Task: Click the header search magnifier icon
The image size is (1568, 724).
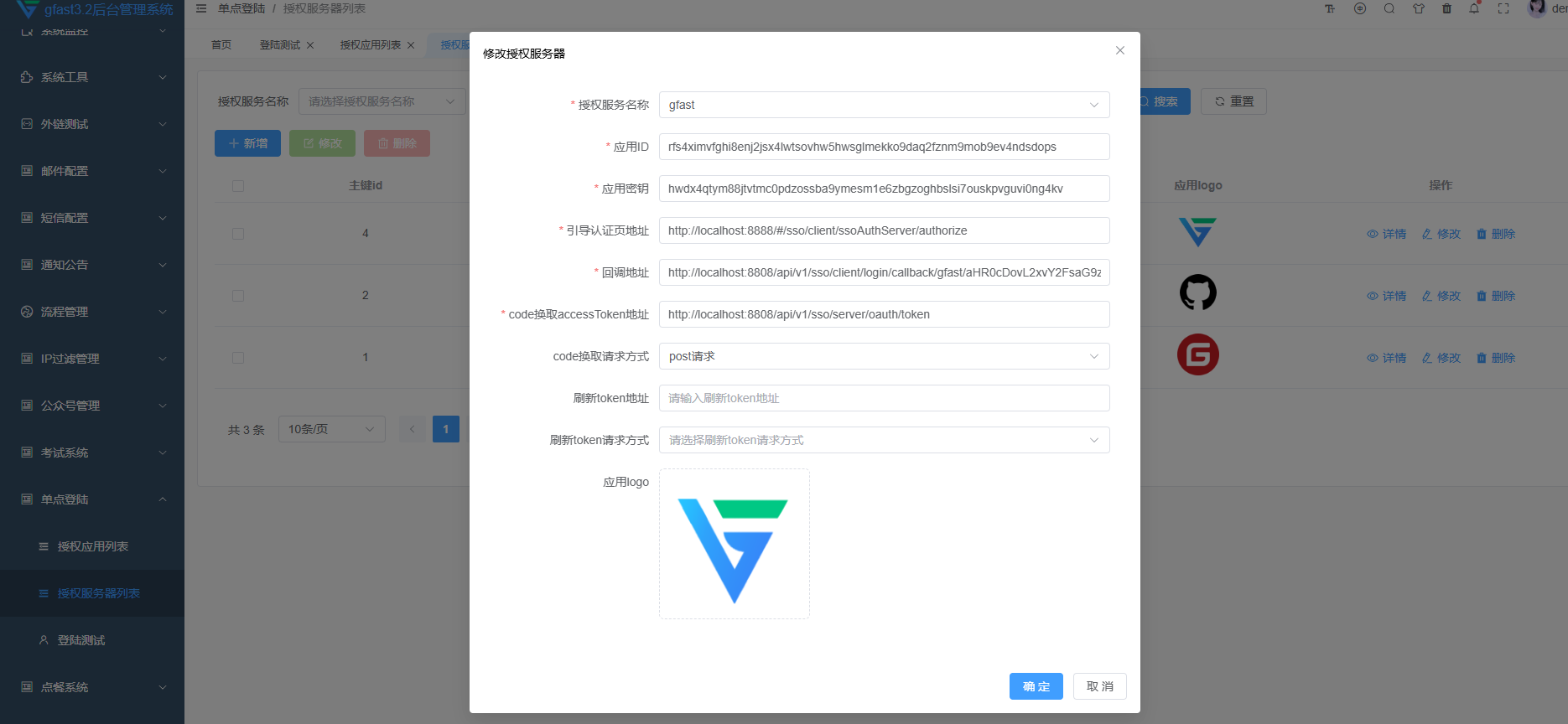Action: click(1389, 8)
